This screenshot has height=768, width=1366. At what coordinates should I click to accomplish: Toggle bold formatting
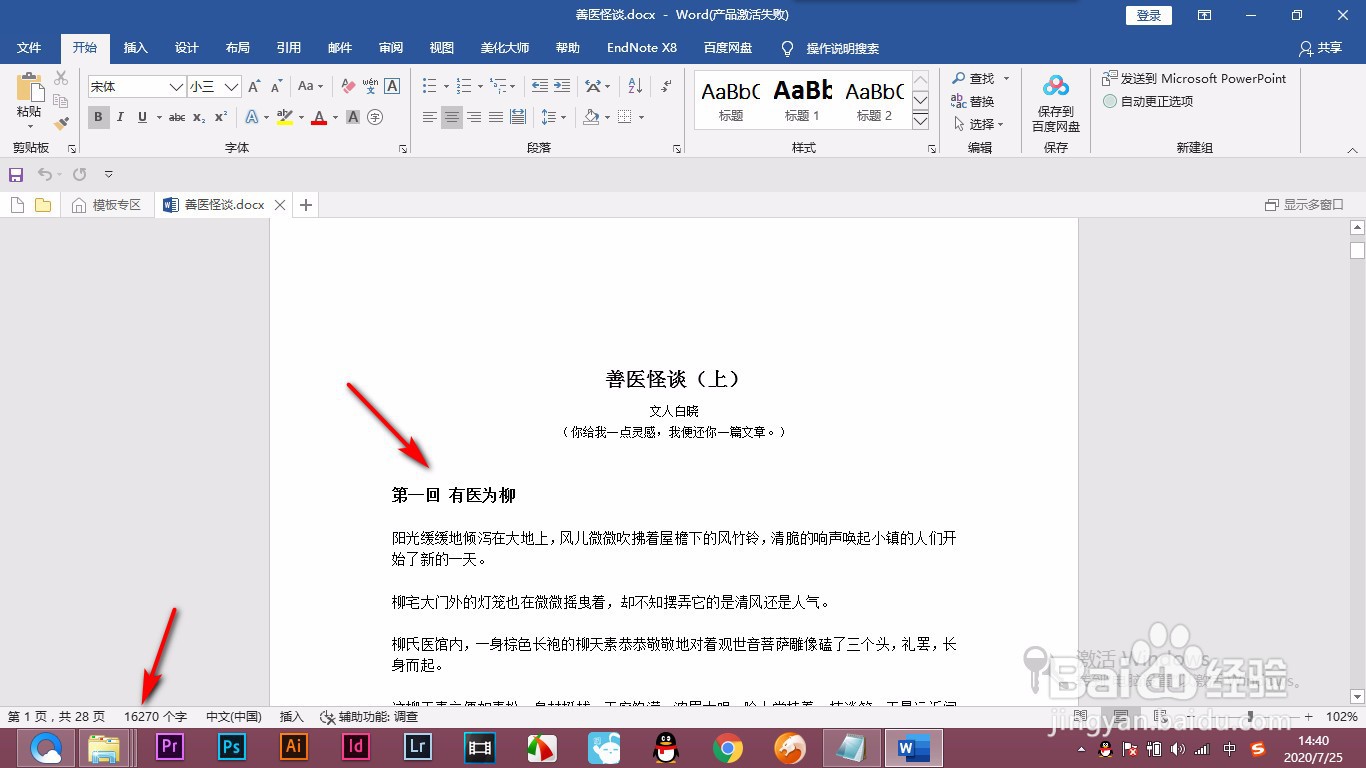click(x=97, y=117)
